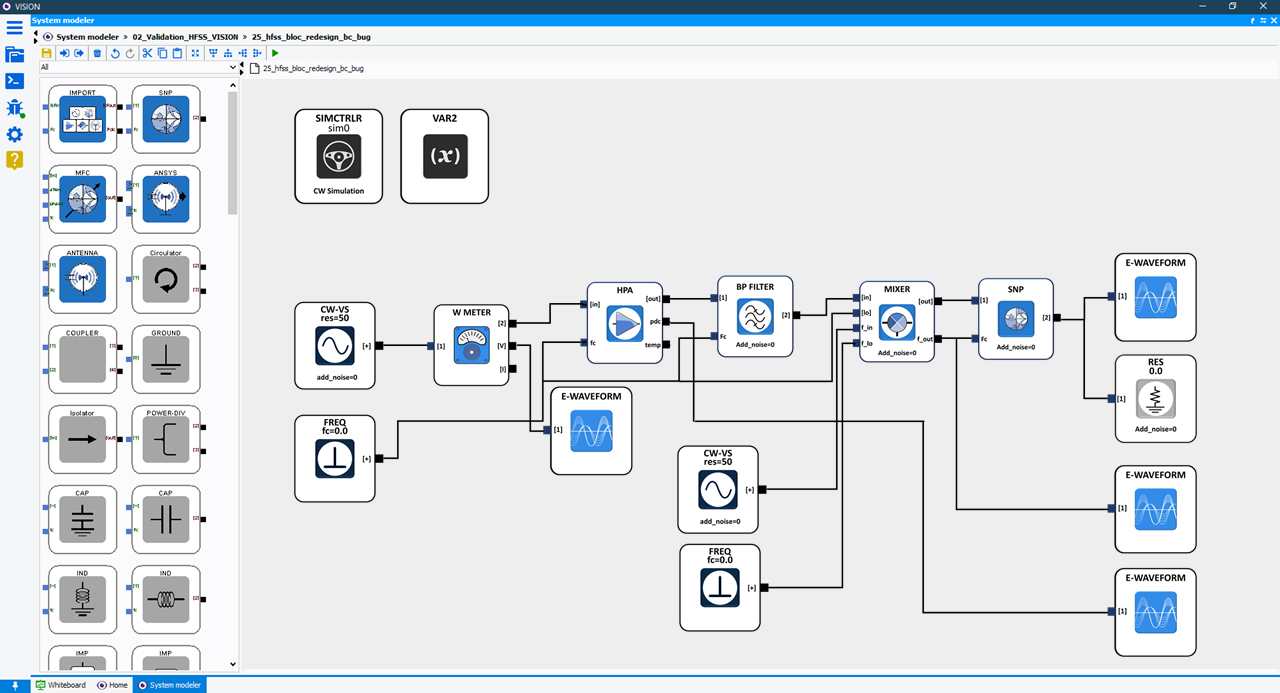1280x693 pixels.
Task: Go to System modeler breadcrumb root
Action: click(x=87, y=37)
